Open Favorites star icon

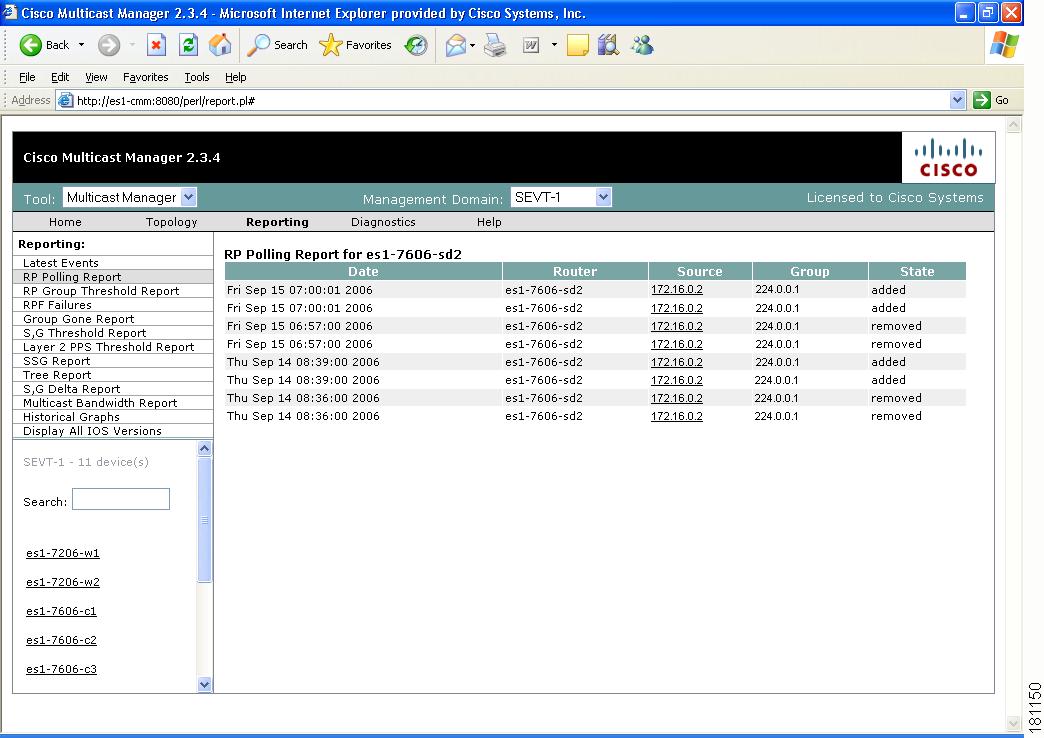(330, 45)
